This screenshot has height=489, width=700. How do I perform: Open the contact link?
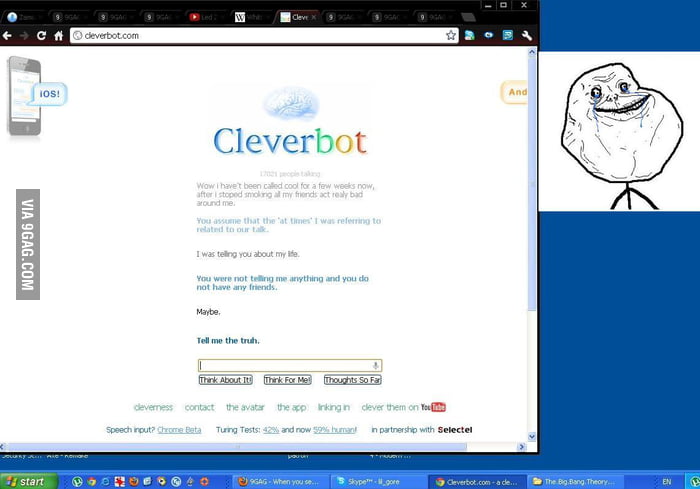click(x=200, y=407)
